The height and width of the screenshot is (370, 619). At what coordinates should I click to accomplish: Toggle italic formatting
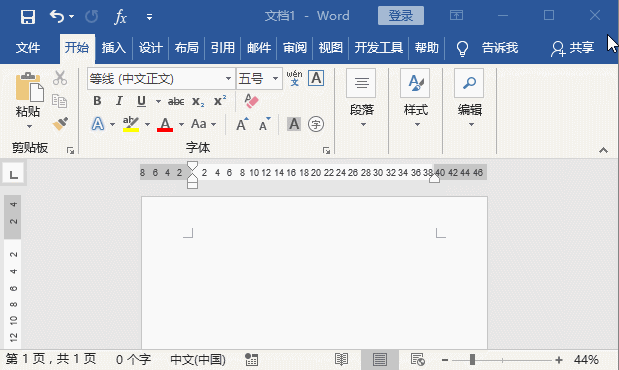[x=119, y=101]
